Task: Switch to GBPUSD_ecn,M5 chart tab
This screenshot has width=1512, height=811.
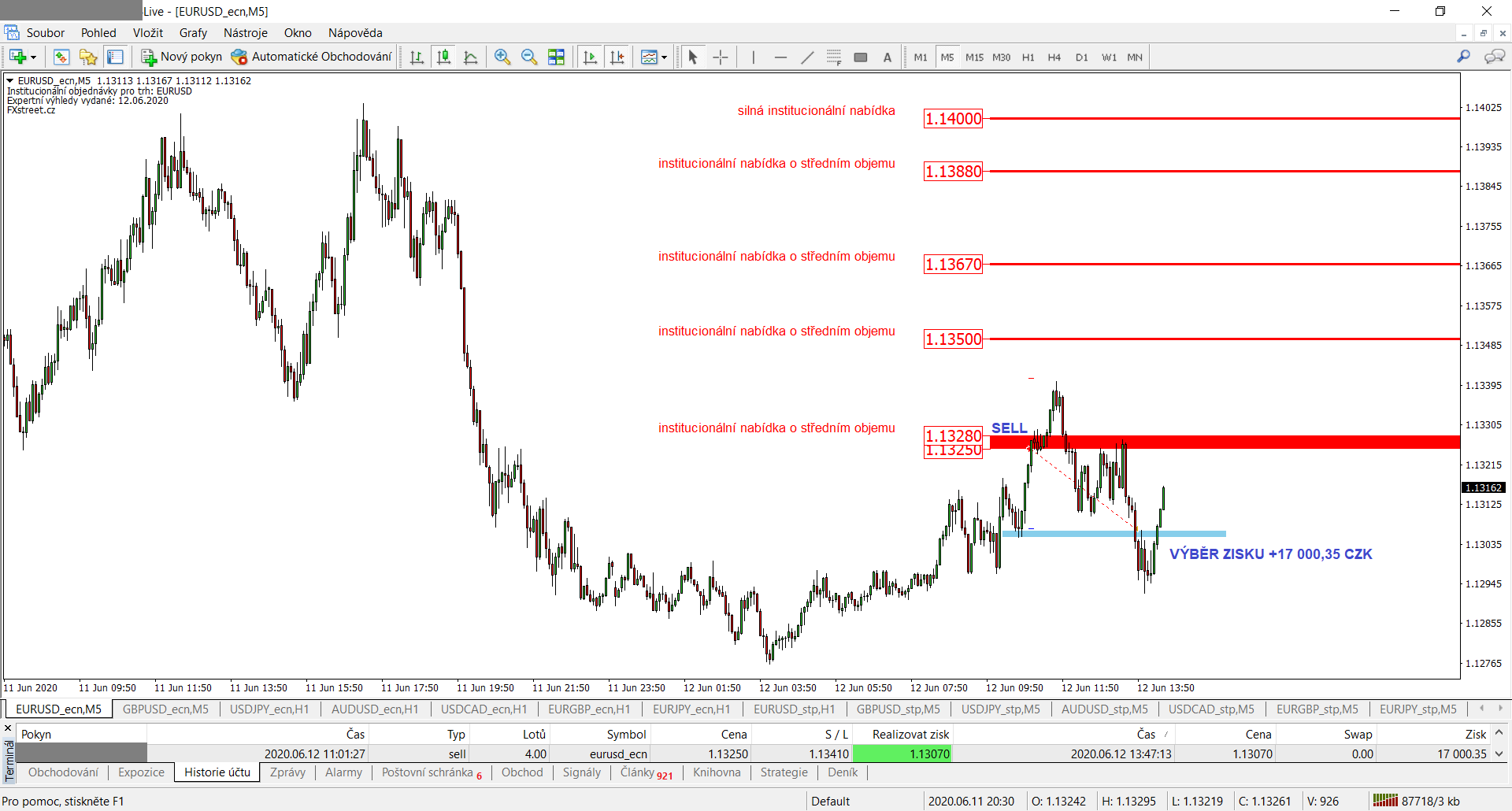Action: pos(165,709)
